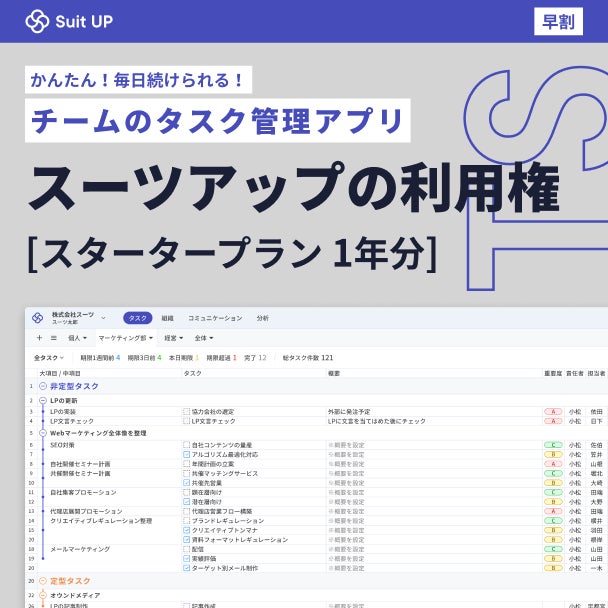Click the 早割 badge in the header
The image size is (608, 608).
point(558,21)
